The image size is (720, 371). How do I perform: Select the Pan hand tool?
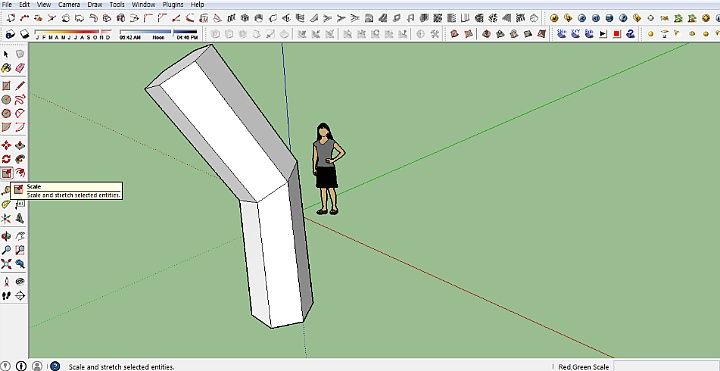[x=20, y=236]
